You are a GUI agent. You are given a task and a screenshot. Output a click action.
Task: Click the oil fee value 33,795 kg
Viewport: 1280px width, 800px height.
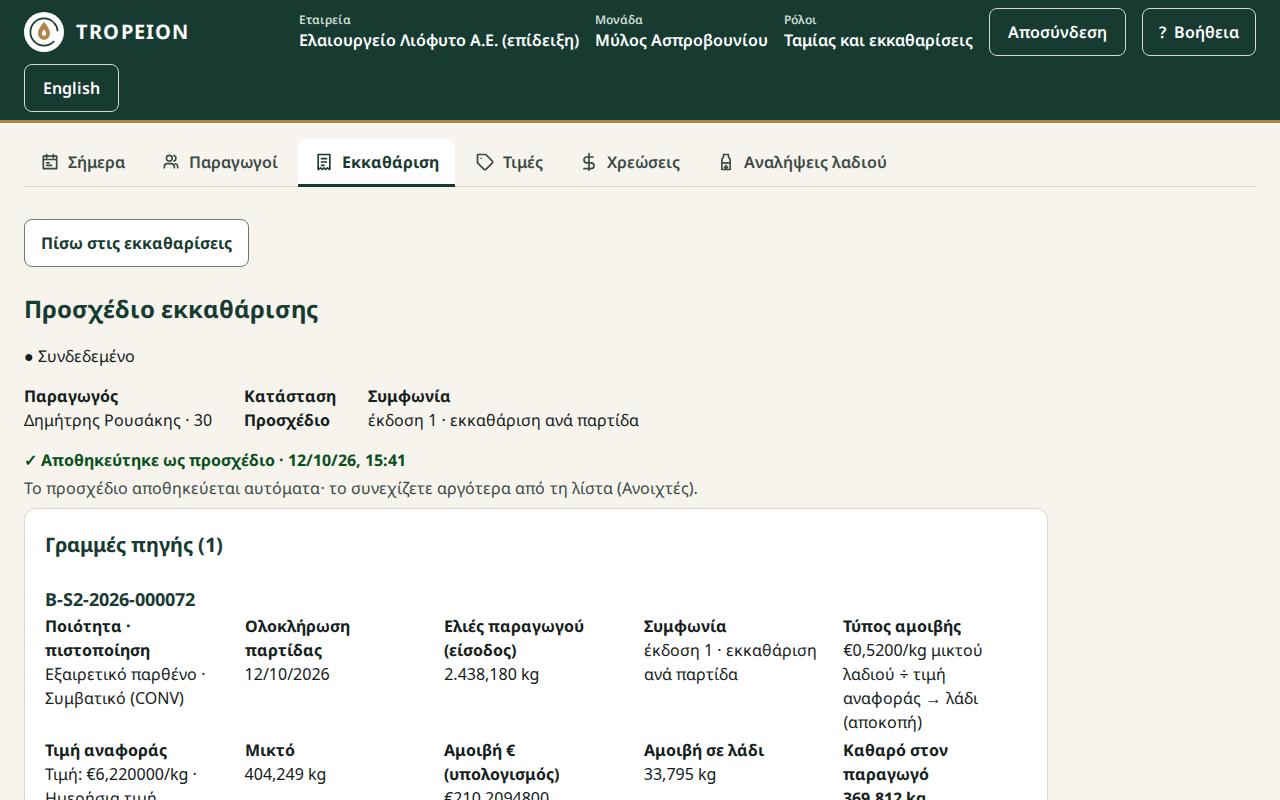coord(680,774)
